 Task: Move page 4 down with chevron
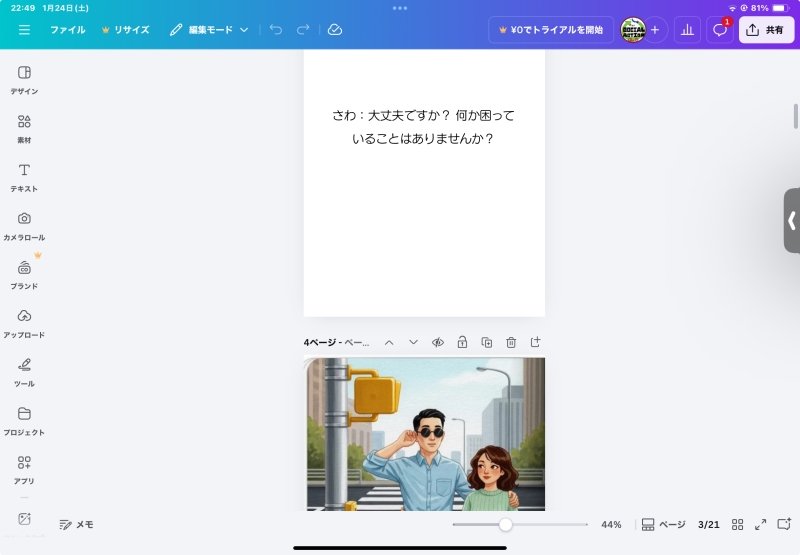[x=413, y=342]
